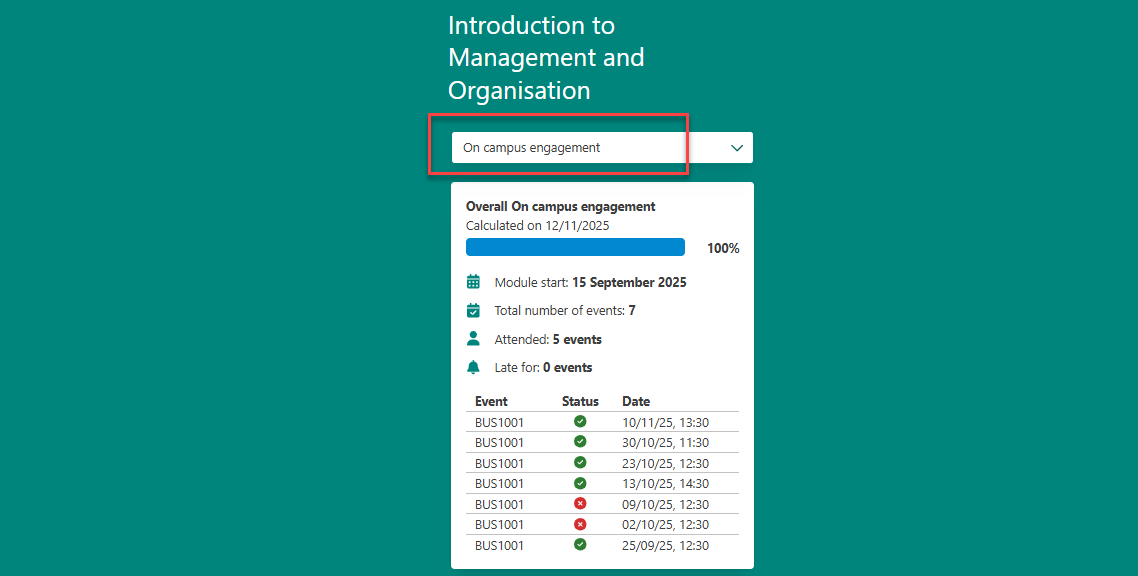Click the bell icon next to Late for
Screen dimensions: 1138x576
[x=474, y=367]
